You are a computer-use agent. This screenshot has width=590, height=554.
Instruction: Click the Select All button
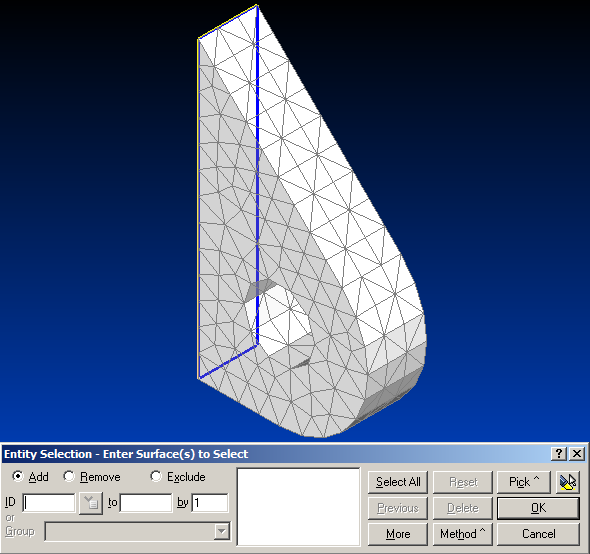tap(398, 482)
